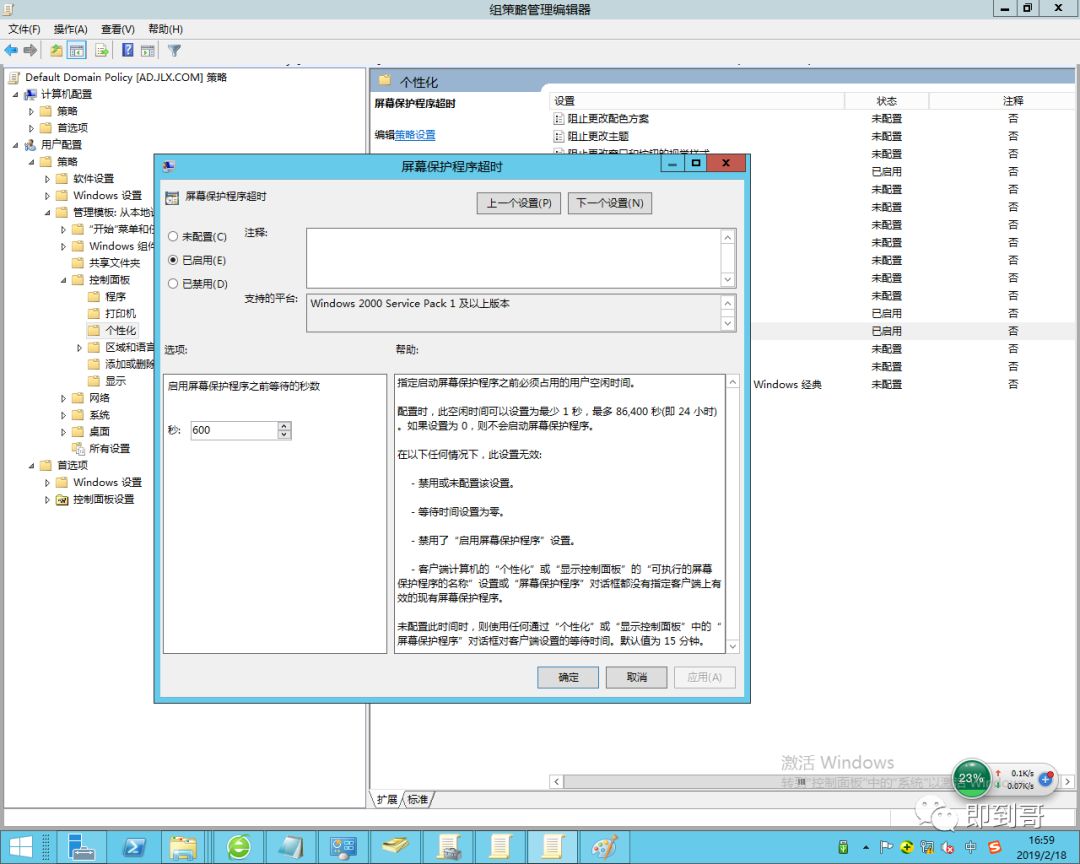Click the green 23% floating widget
The width and height of the screenshot is (1080, 864).
tap(971, 779)
